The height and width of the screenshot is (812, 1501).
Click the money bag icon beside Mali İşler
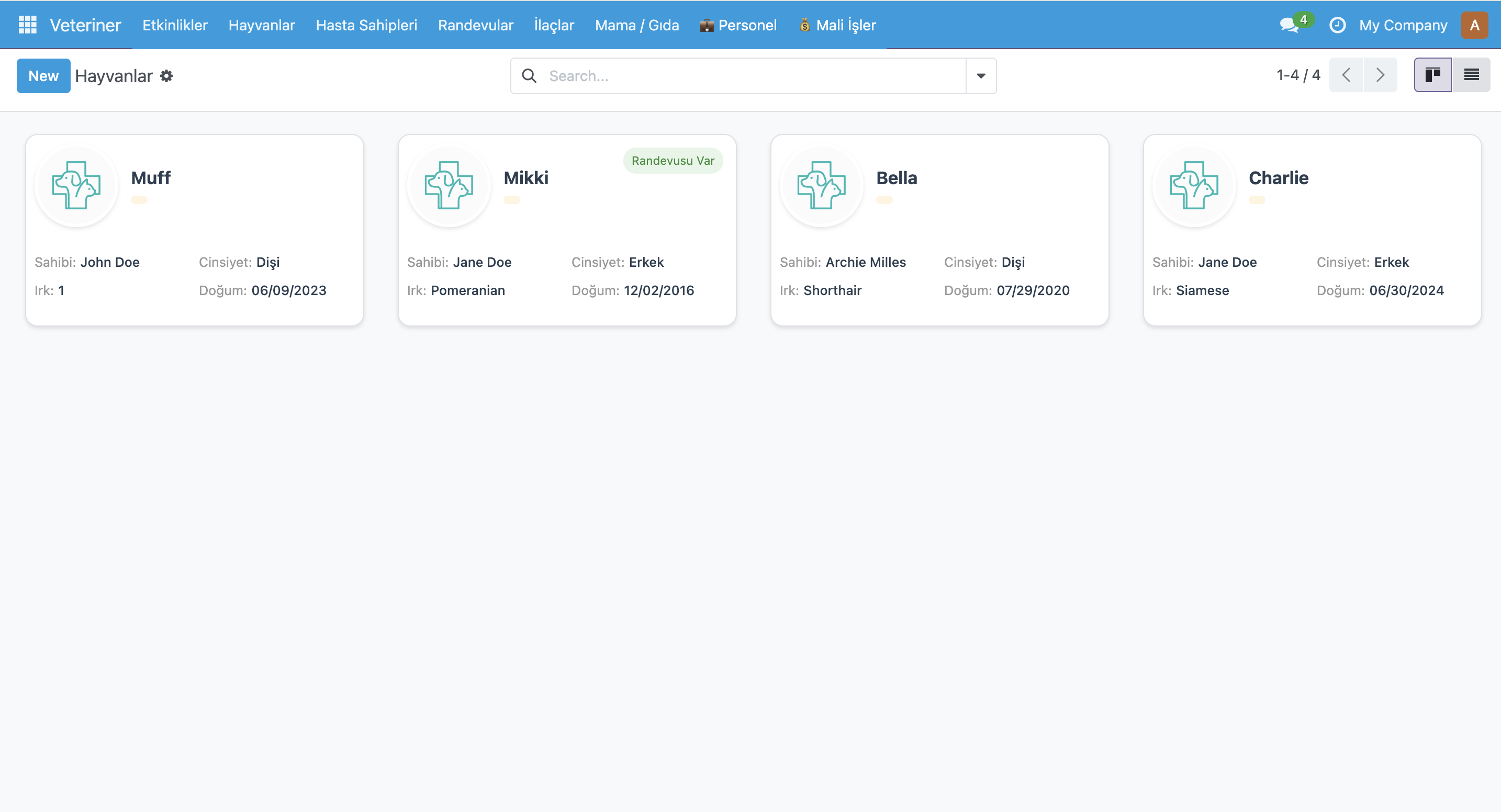coord(805,26)
